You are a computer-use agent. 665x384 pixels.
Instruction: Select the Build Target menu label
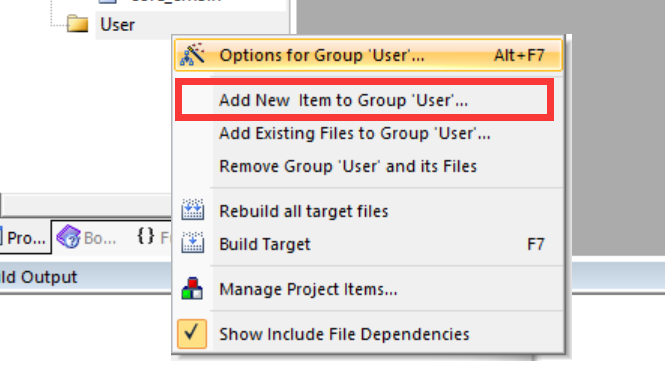click(265, 244)
